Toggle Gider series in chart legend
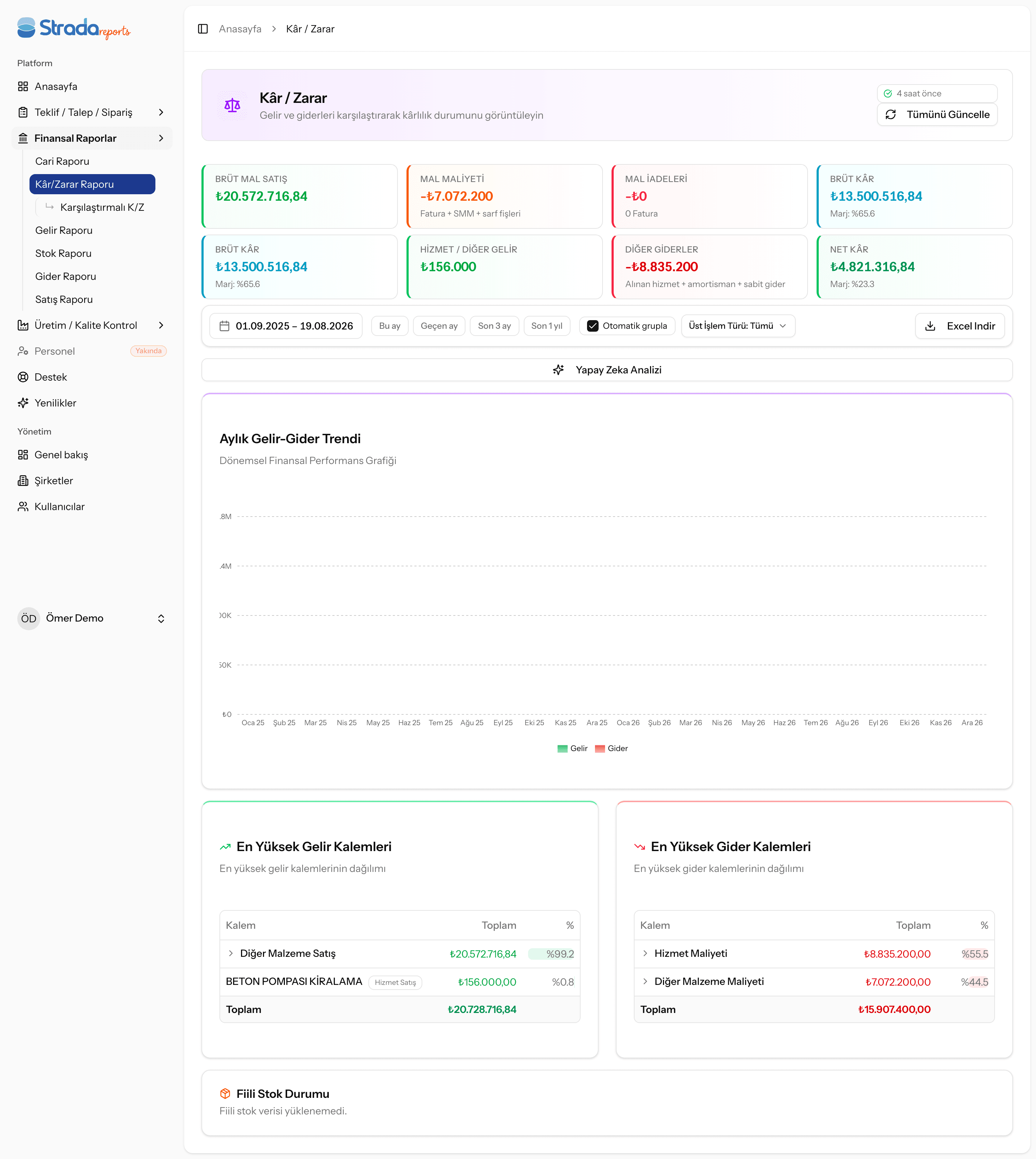This screenshot has width=1036, height=1159. pyautogui.click(x=612, y=749)
